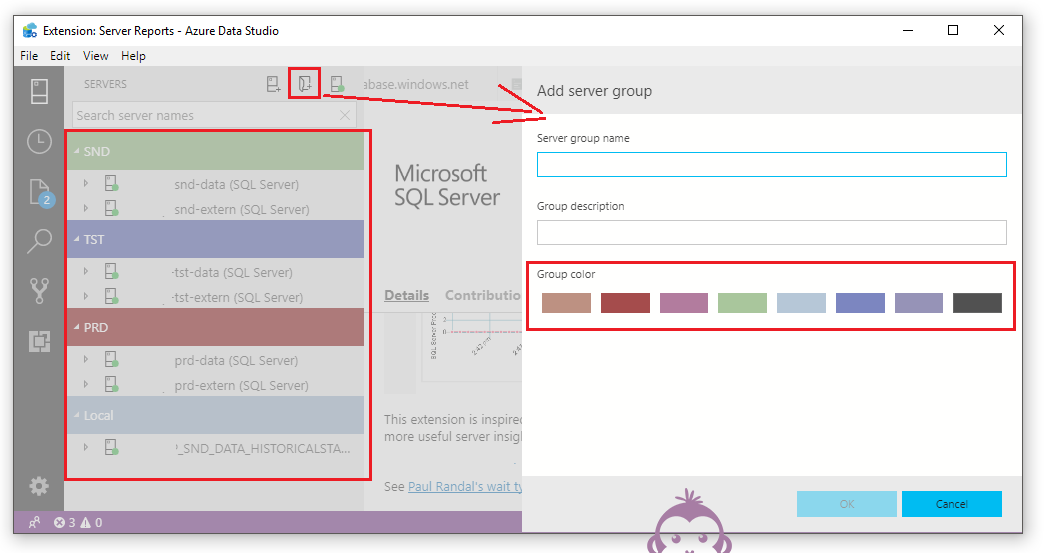The height and width of the screenshot is (553, 1050).
Task: Select the prd-extern (SQL Server) row
Action: [216, 385]
